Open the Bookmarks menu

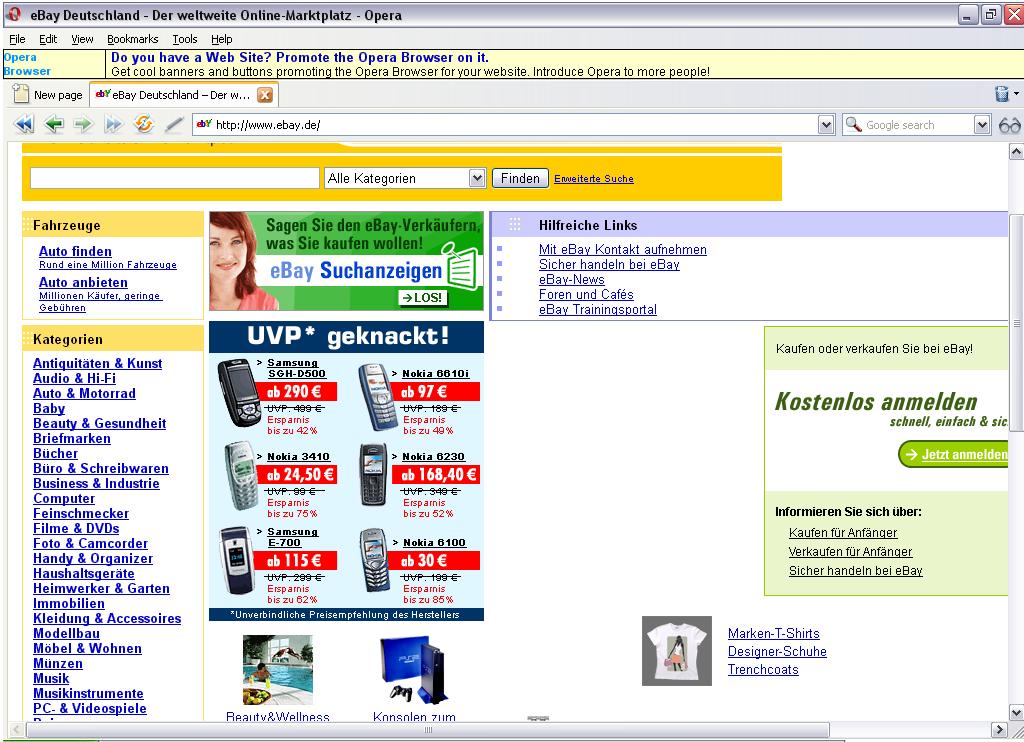coord(132,39)
